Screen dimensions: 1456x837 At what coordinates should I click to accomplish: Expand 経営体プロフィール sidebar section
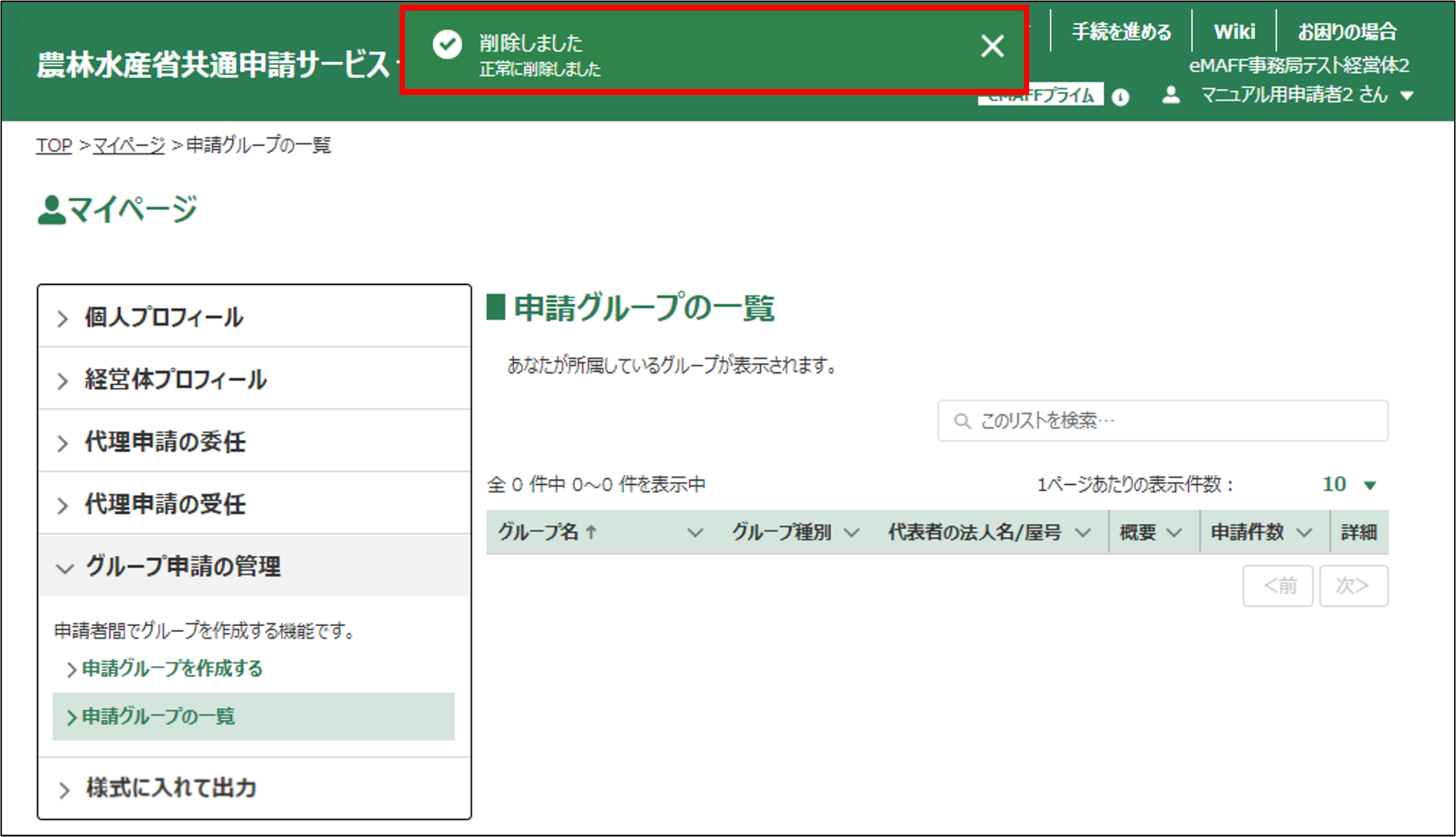point(175,380)
